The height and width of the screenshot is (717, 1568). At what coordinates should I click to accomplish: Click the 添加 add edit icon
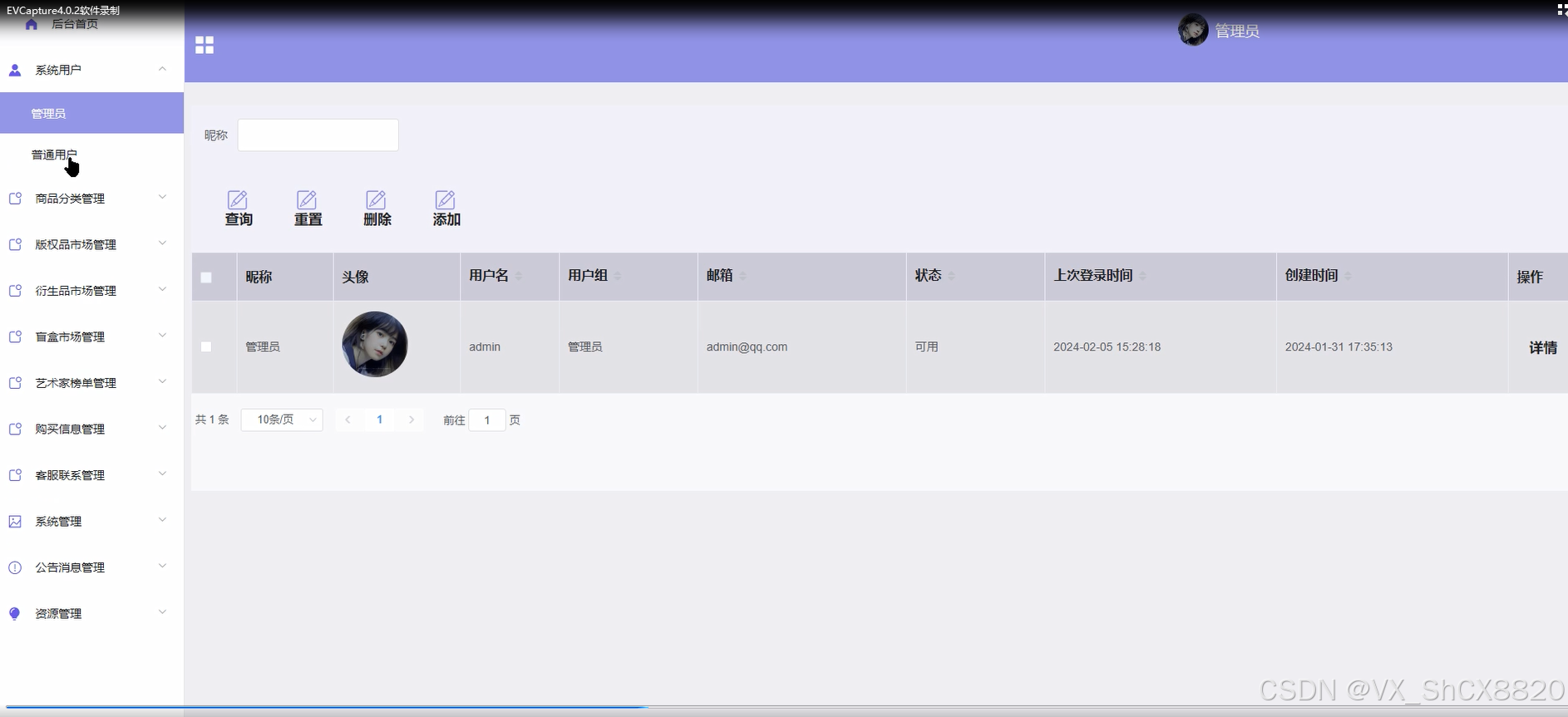[x=446, y=199]
